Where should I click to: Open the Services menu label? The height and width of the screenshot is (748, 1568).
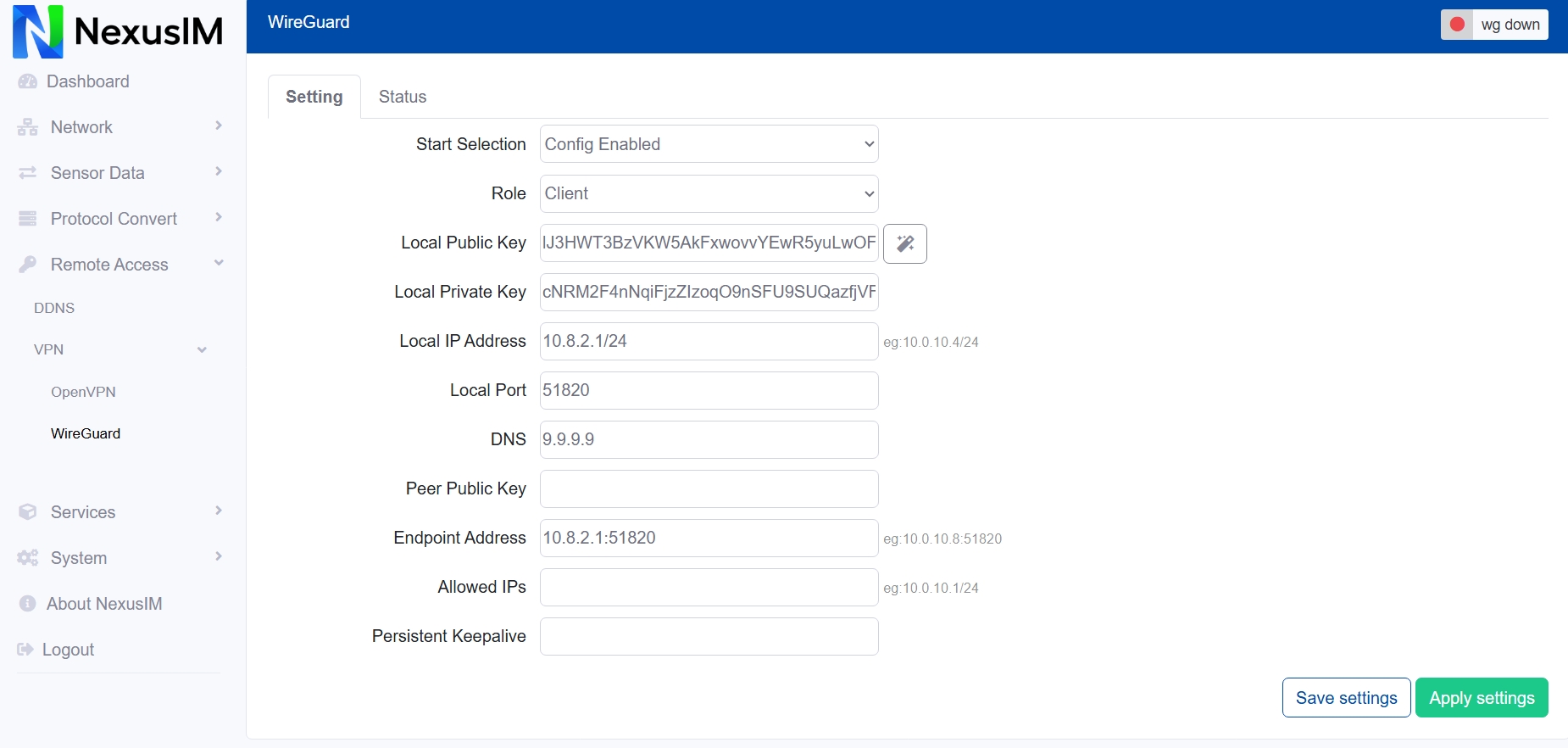click(83, 512)
